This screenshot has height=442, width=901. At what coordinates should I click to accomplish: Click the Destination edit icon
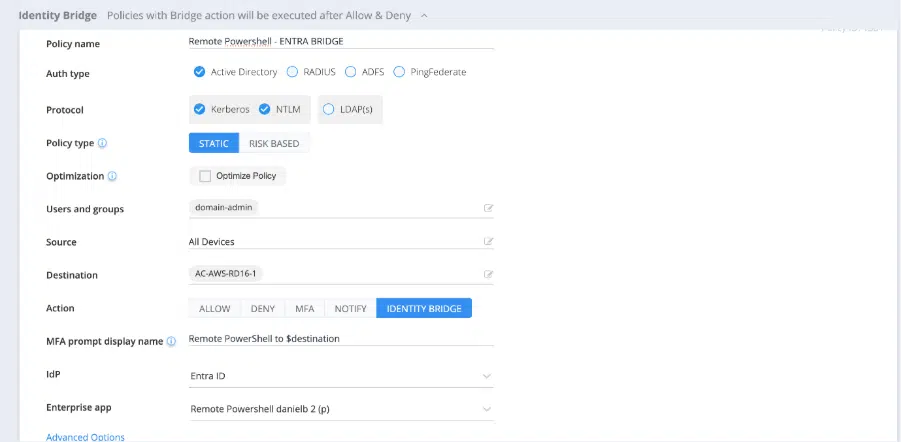tap(488, 275)
